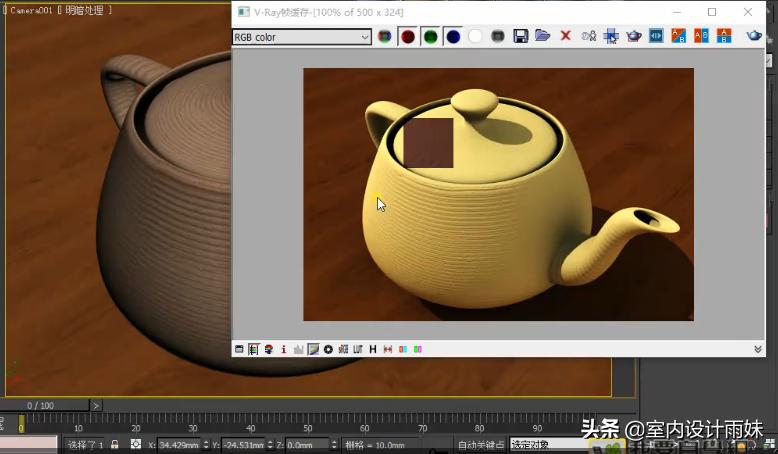
Task: Toggle the green channel button
Action: click(430, 37)
